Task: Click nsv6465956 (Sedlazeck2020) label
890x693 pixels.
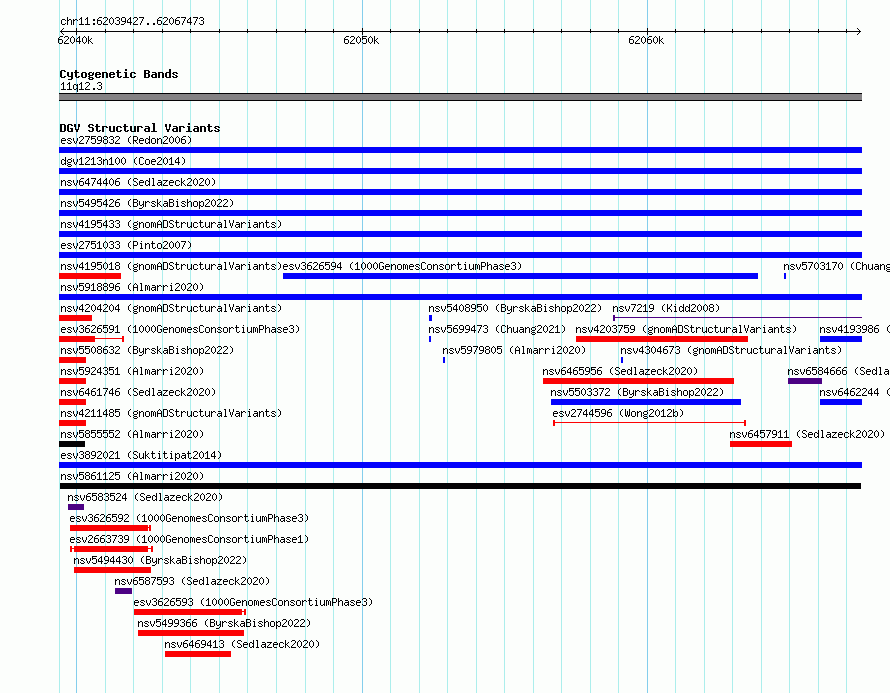Action: coord(620,371)
